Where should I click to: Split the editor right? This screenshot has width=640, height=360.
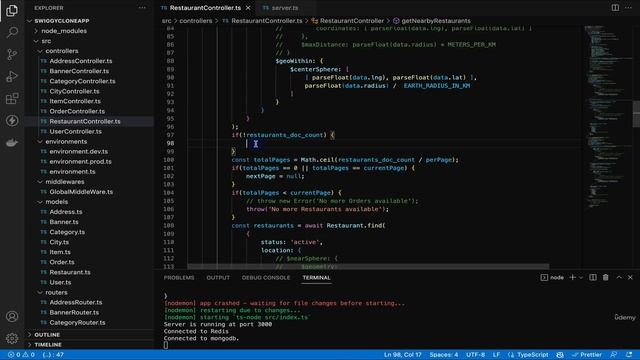tap(615, 8)
